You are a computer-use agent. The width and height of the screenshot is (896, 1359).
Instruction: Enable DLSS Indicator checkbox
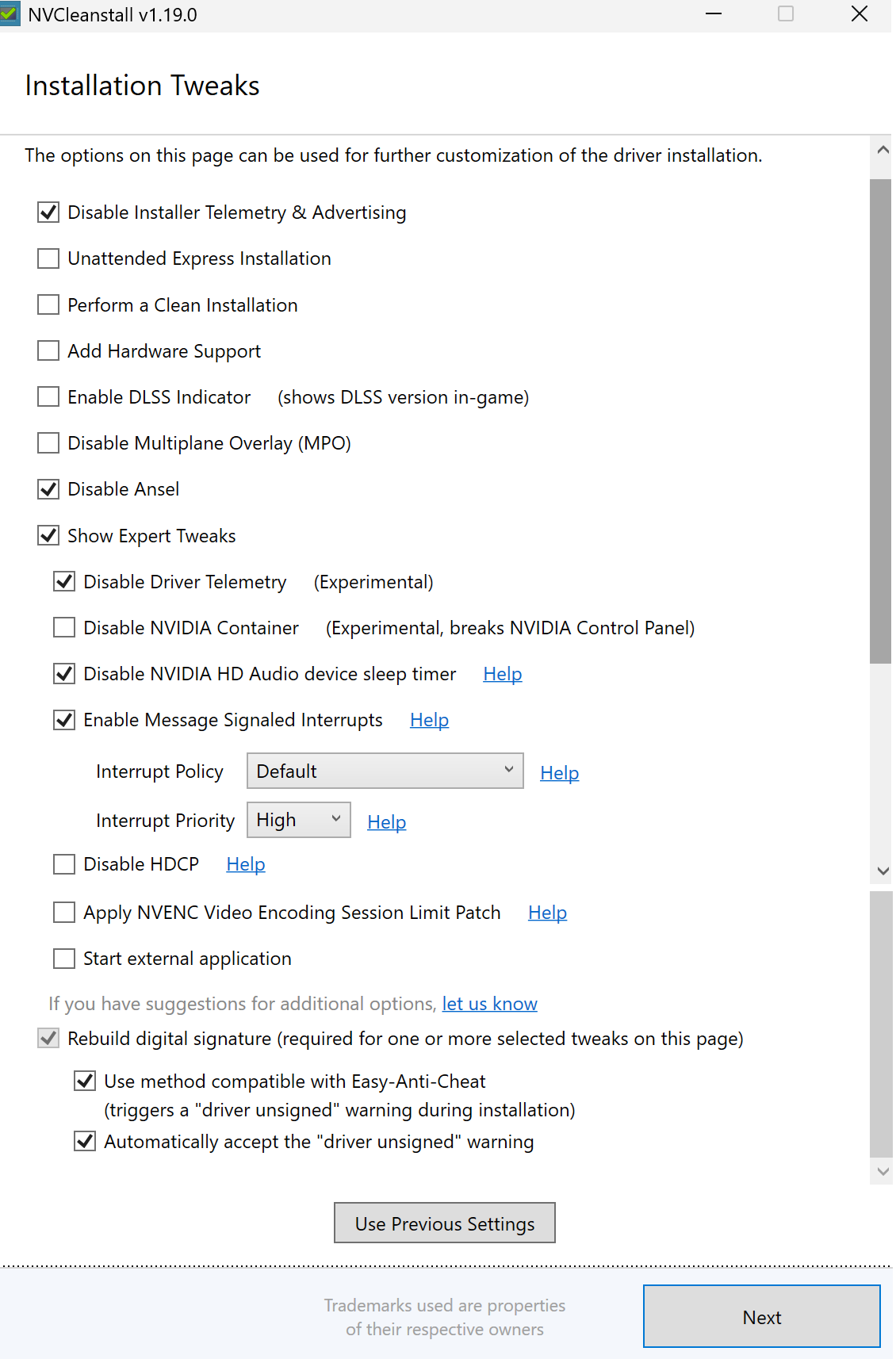point(48,396)
